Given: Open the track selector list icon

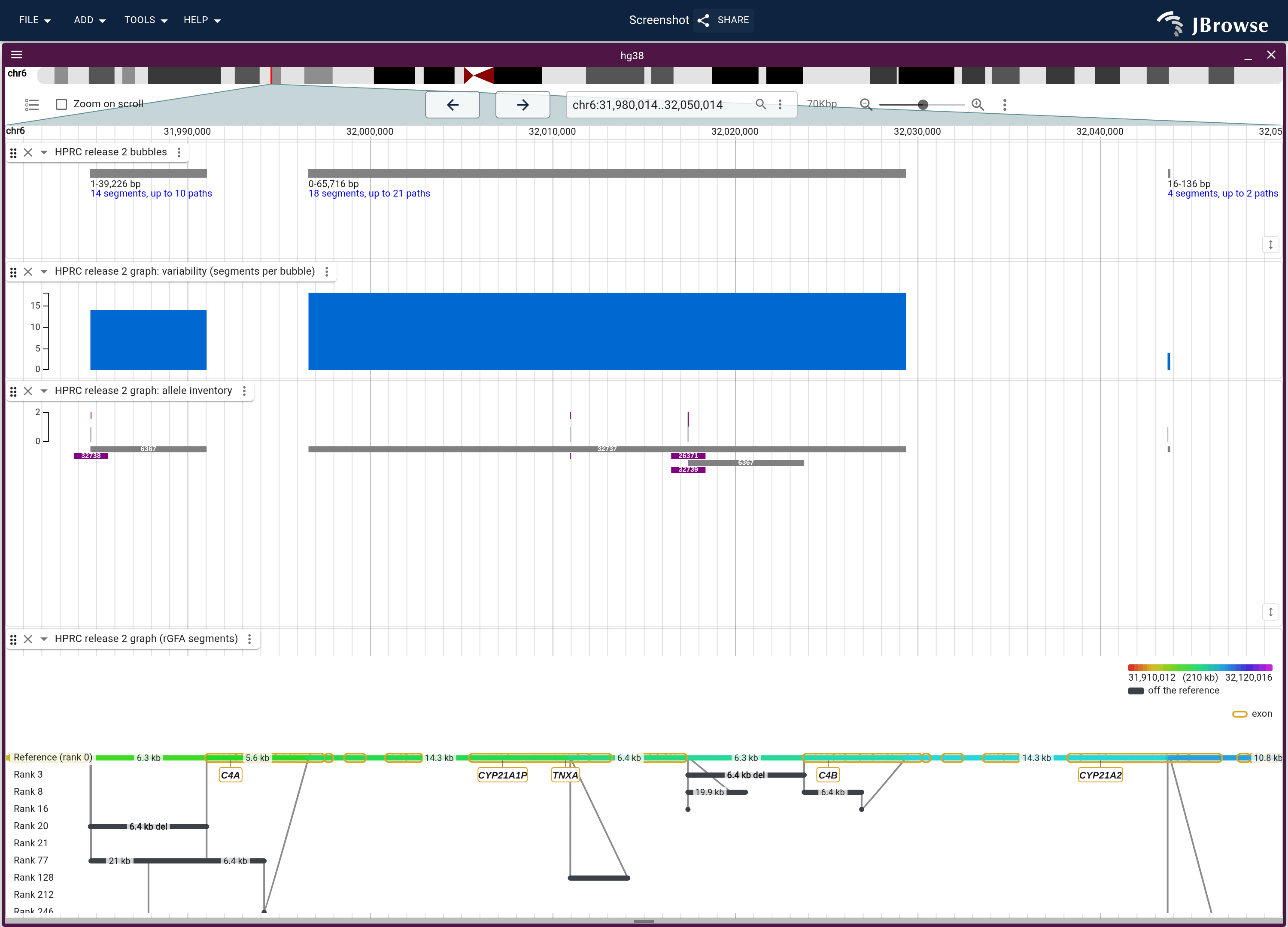Looking at the screenshot, I should [x=32, y=104].
